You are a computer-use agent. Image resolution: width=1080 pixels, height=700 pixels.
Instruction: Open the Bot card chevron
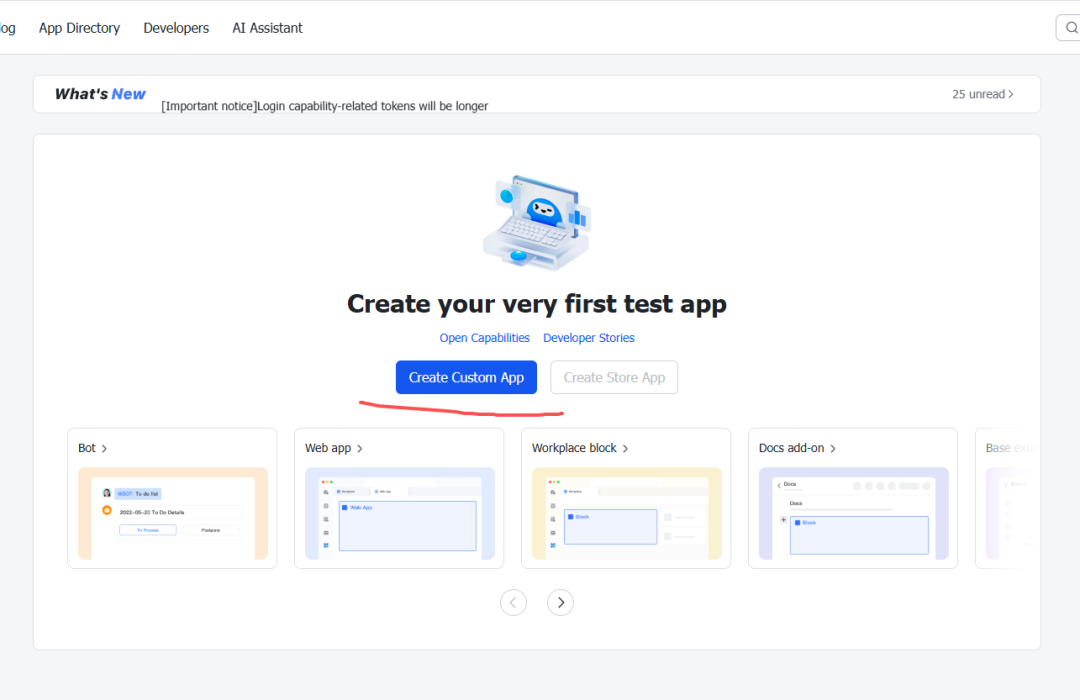(x=104, y=449)
